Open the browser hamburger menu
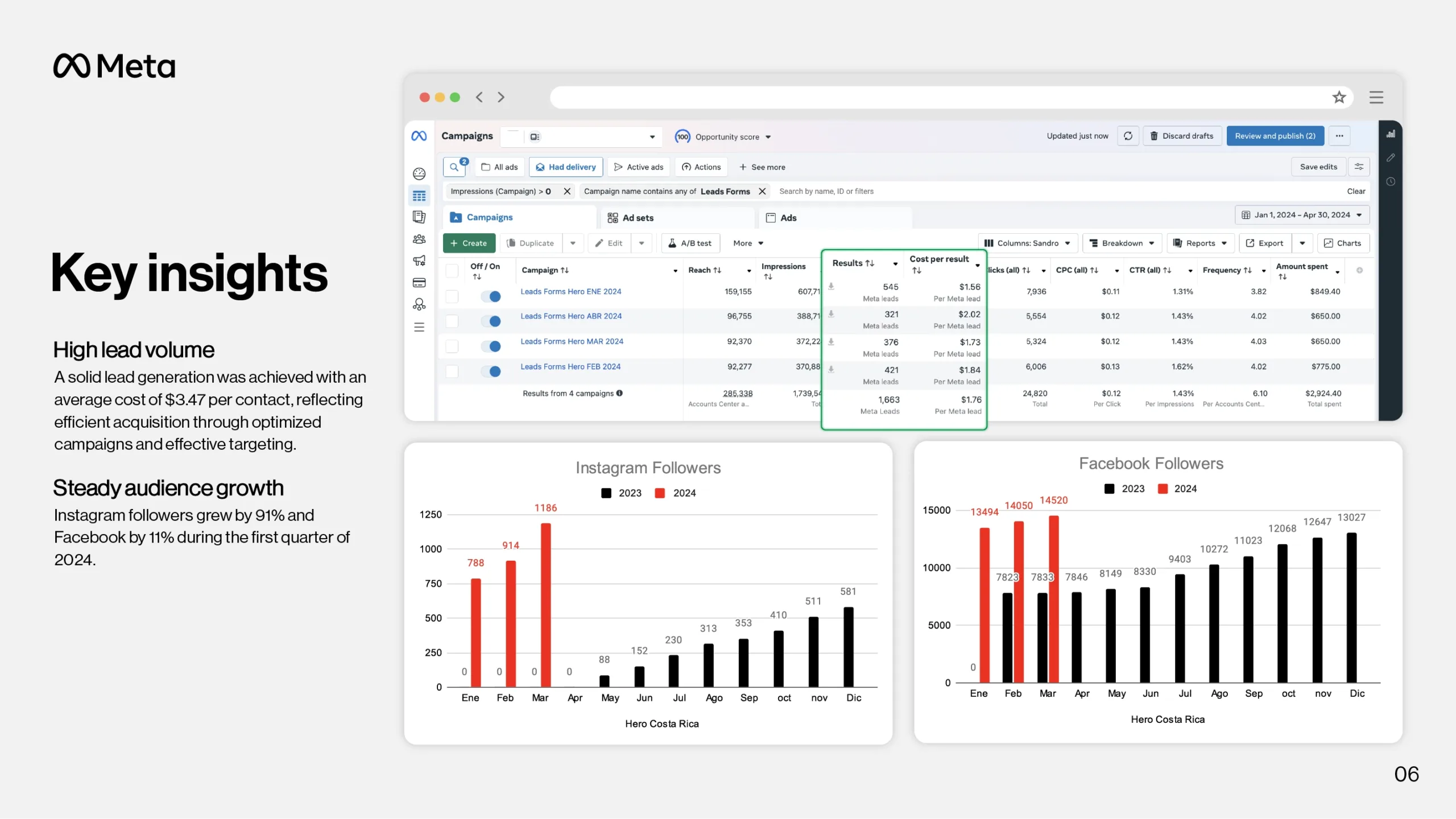The image size is (1456, 819). 1376,97
